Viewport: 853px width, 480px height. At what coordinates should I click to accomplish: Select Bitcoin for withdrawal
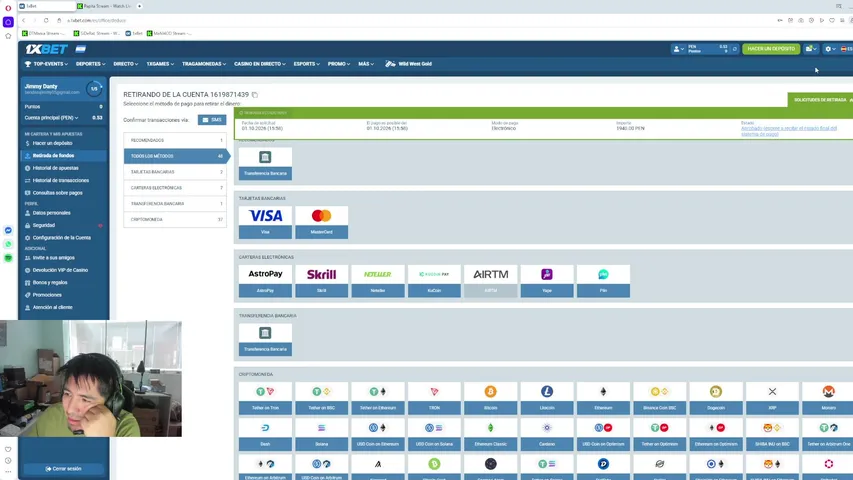[491, 398]
